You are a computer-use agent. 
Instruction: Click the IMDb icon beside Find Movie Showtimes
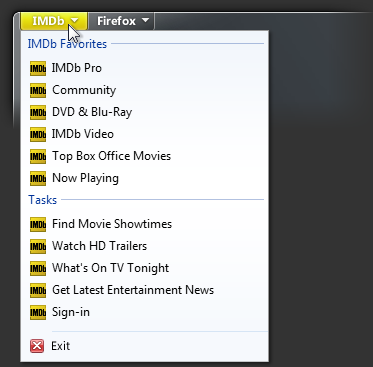point(38,224)
